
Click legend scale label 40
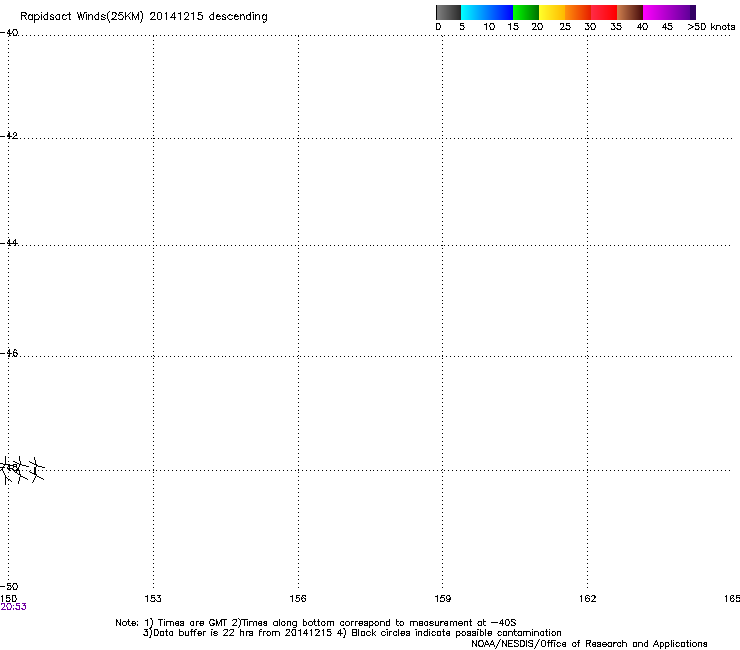pyautogui.click(x=642, y=27)
